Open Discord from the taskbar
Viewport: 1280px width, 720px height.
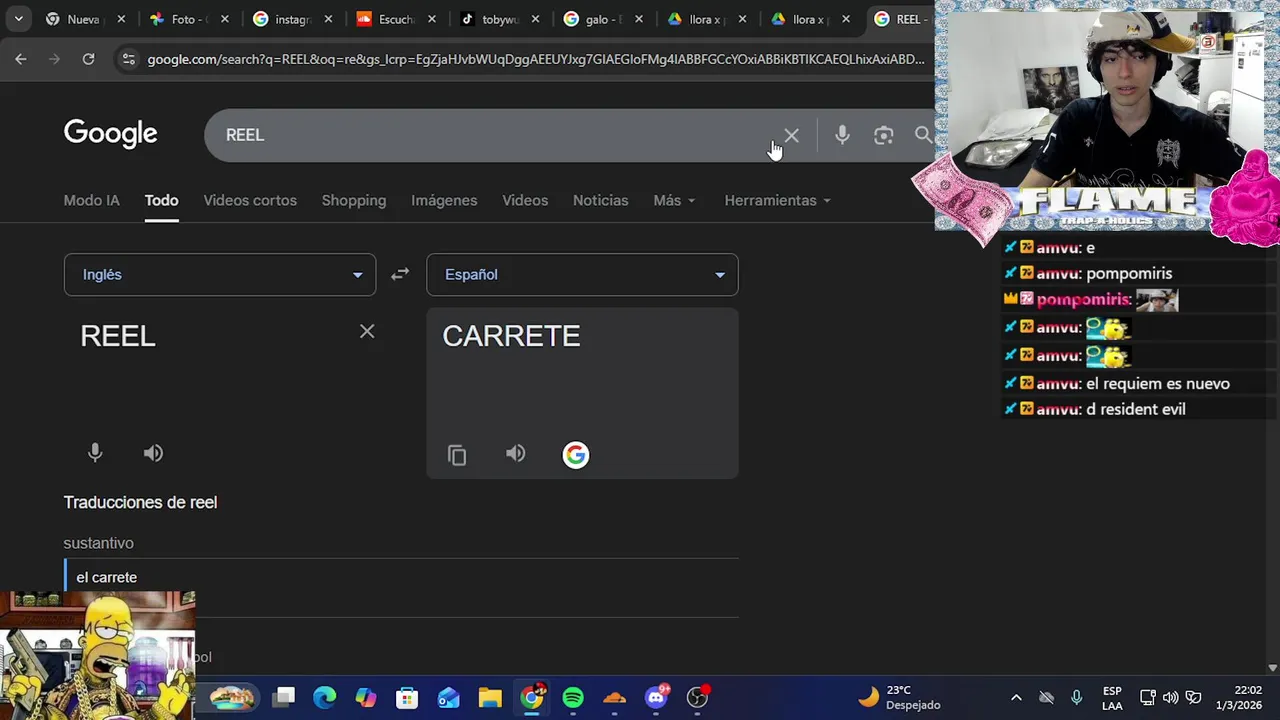tap(656, 697)
